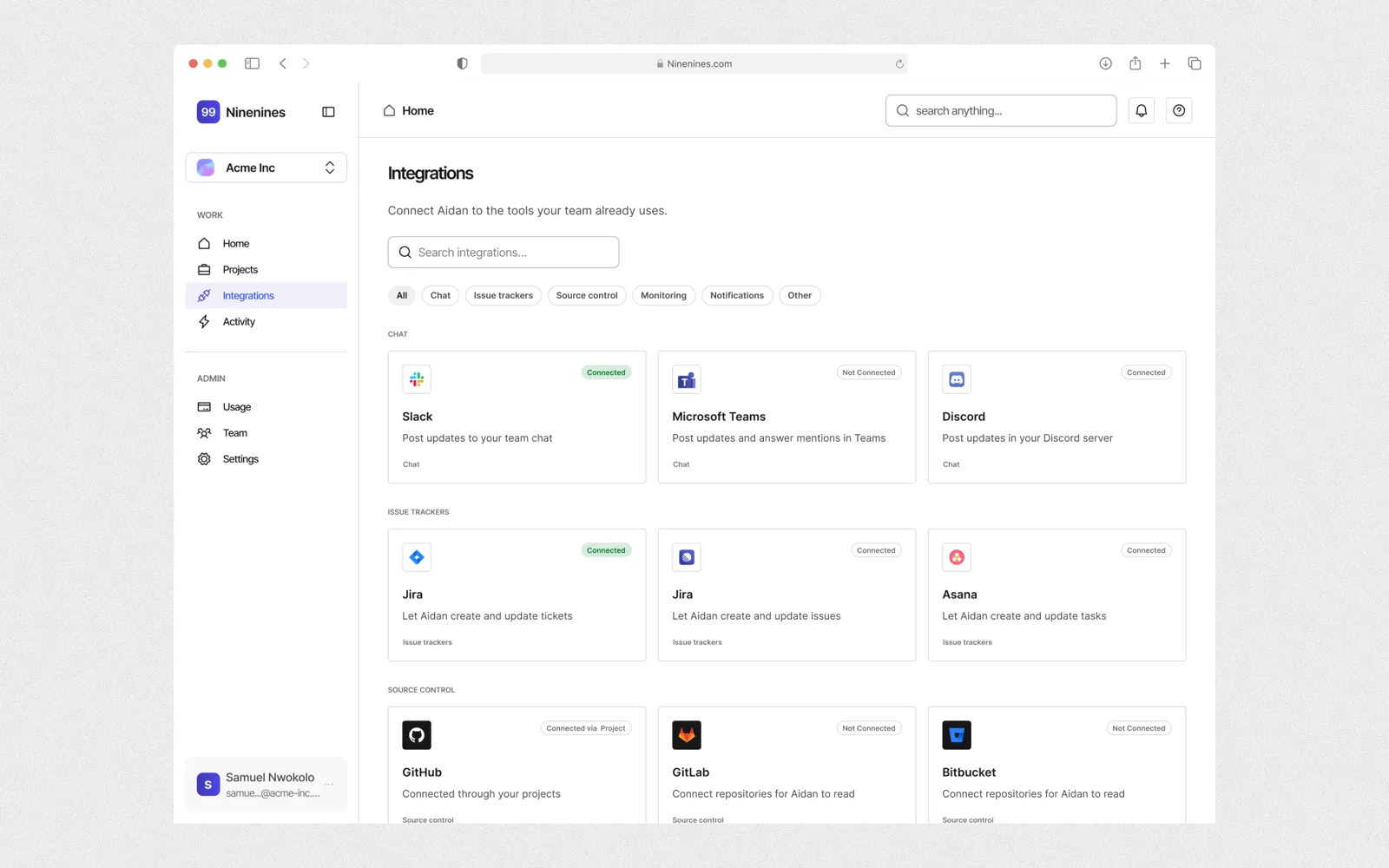The height and width of the screenshot is (868, 1389).
Task: Click the Bitbucket logo icon
Action: coord(957,735)
